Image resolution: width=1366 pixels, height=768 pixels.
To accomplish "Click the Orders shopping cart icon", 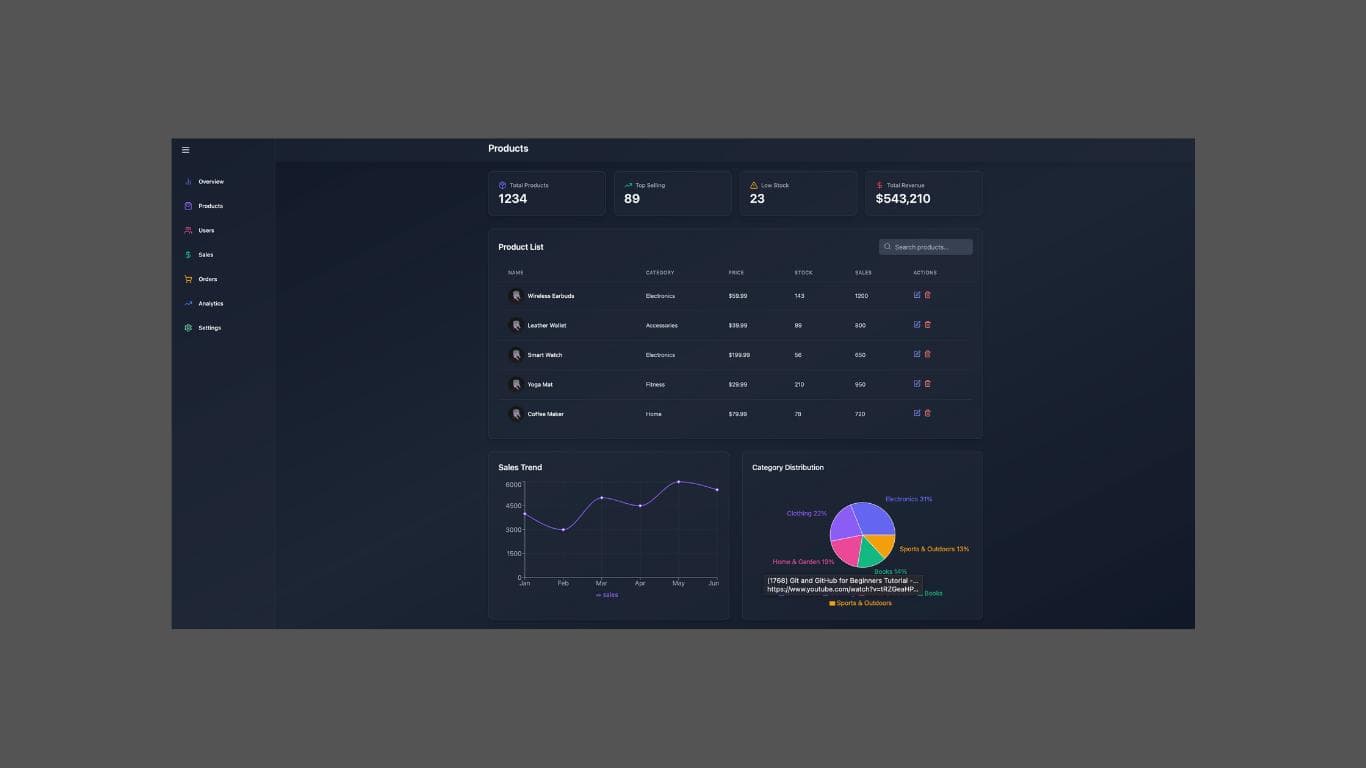I will tap(188, 279).
